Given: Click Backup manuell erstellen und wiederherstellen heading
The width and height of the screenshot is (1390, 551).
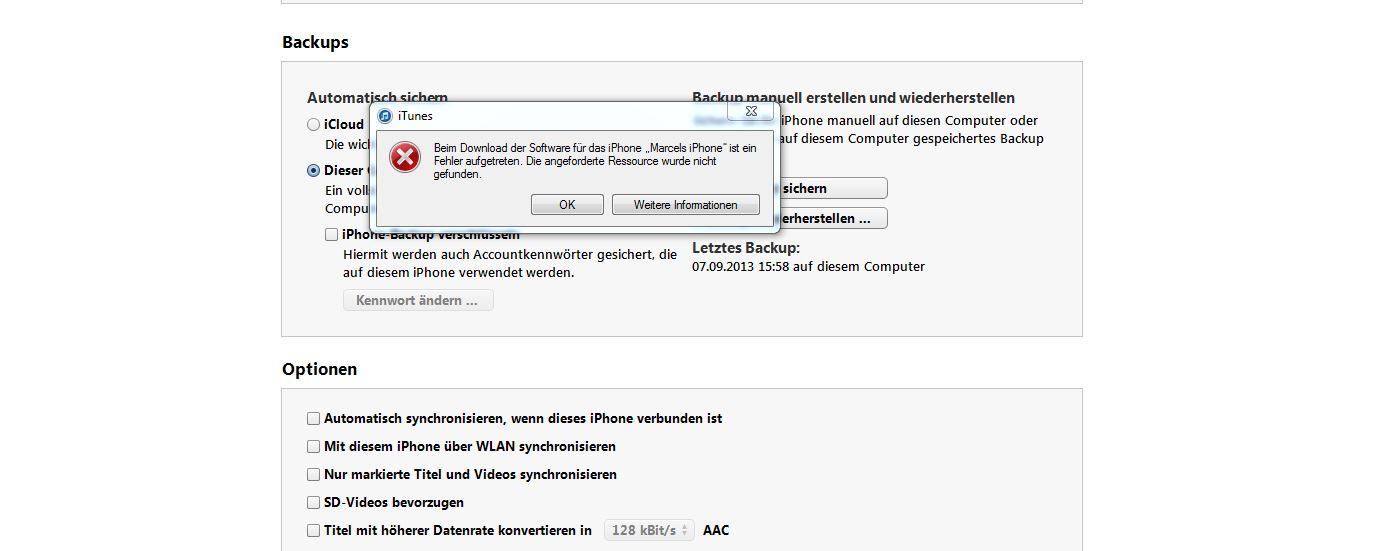Looking at the screenshot, I should pos(853,98).
